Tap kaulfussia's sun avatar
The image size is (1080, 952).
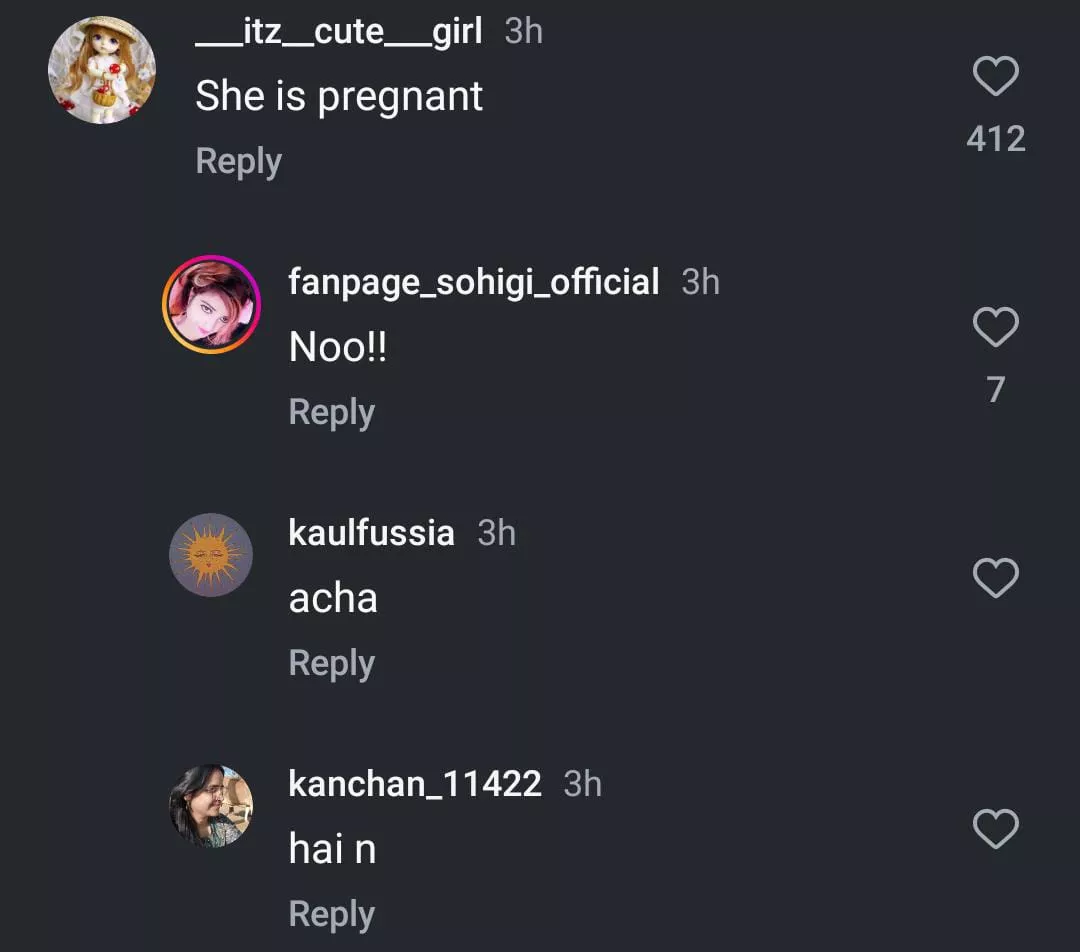(x=211, y=555)
